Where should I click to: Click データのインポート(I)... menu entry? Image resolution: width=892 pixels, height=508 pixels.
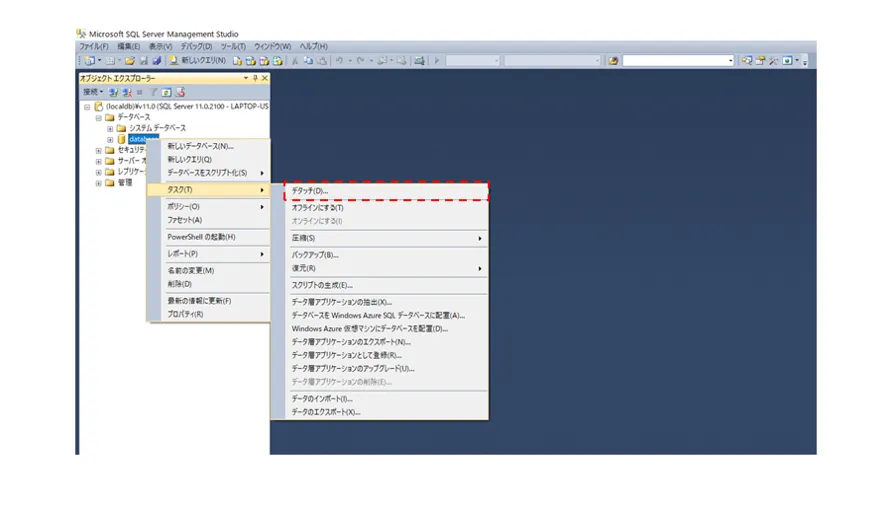(x=322, y=398)
